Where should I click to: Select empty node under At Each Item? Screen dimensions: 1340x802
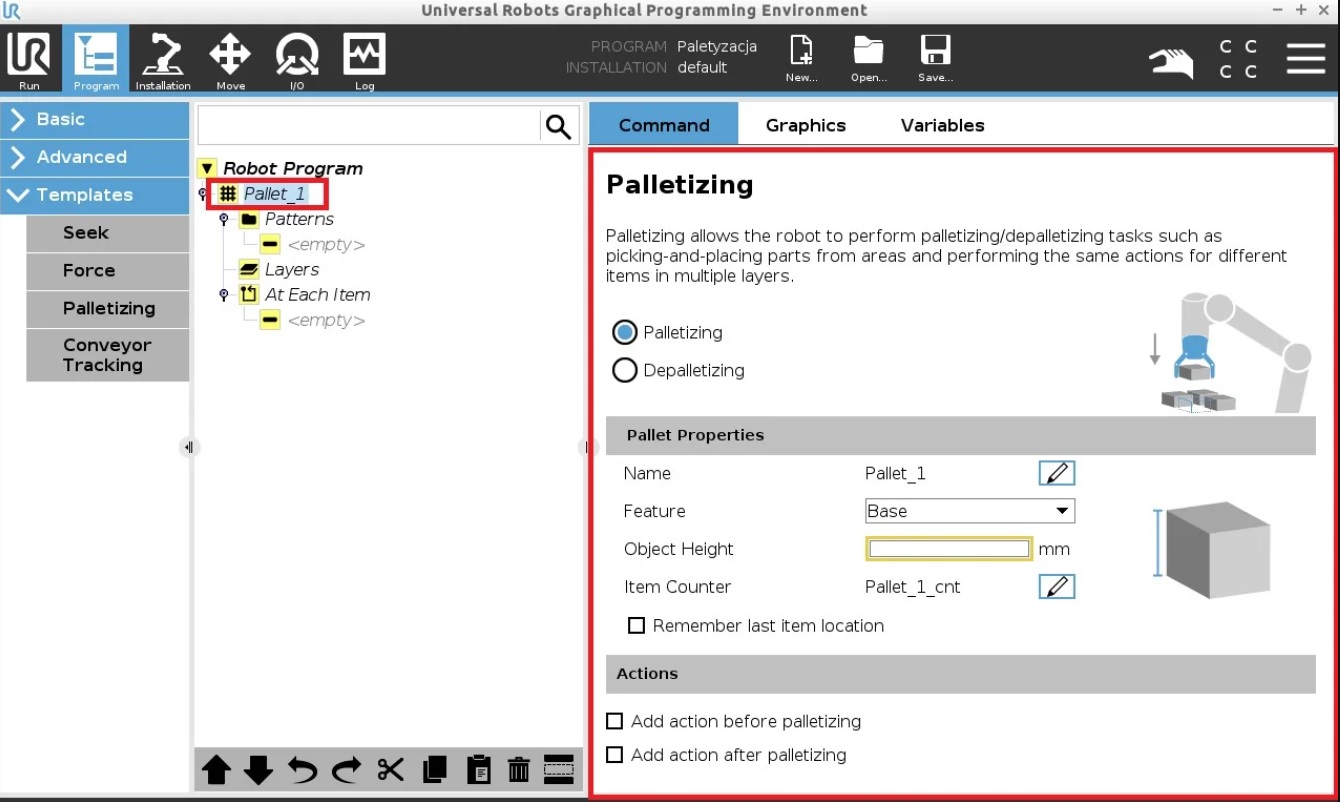coord(325,321)
